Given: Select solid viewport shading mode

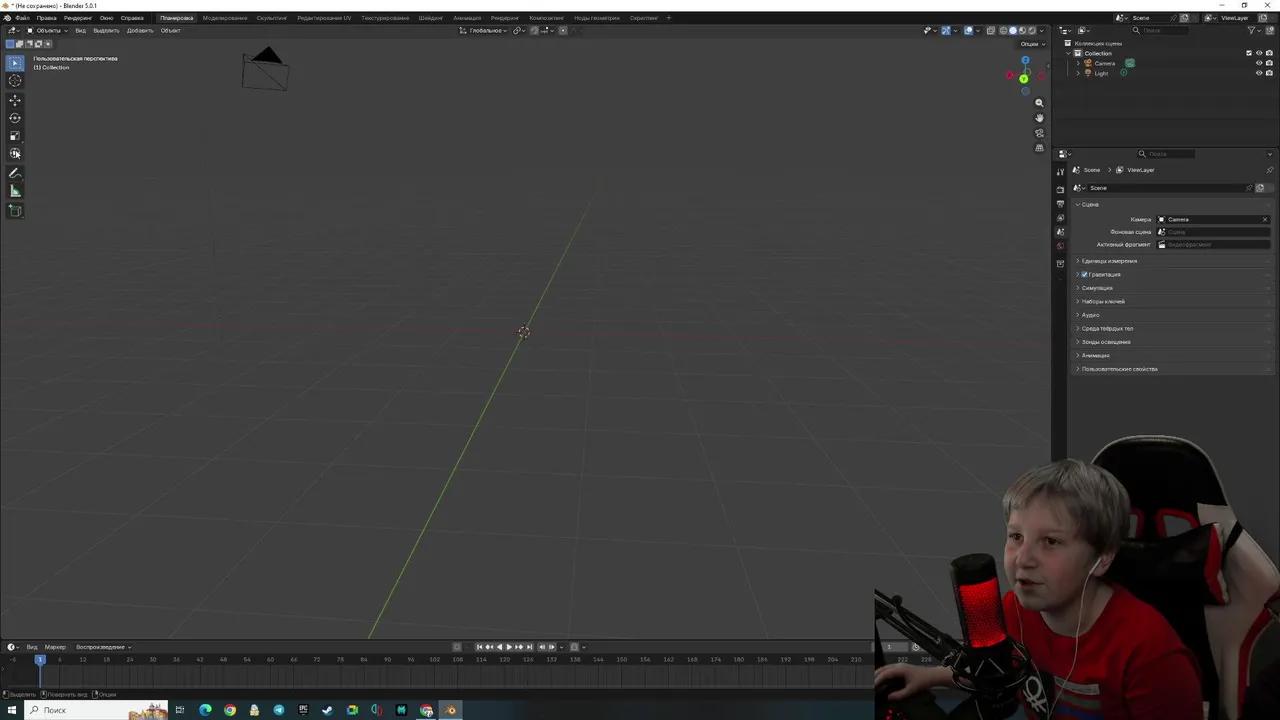Looking at the screenshot, I should pos(1013,31).
